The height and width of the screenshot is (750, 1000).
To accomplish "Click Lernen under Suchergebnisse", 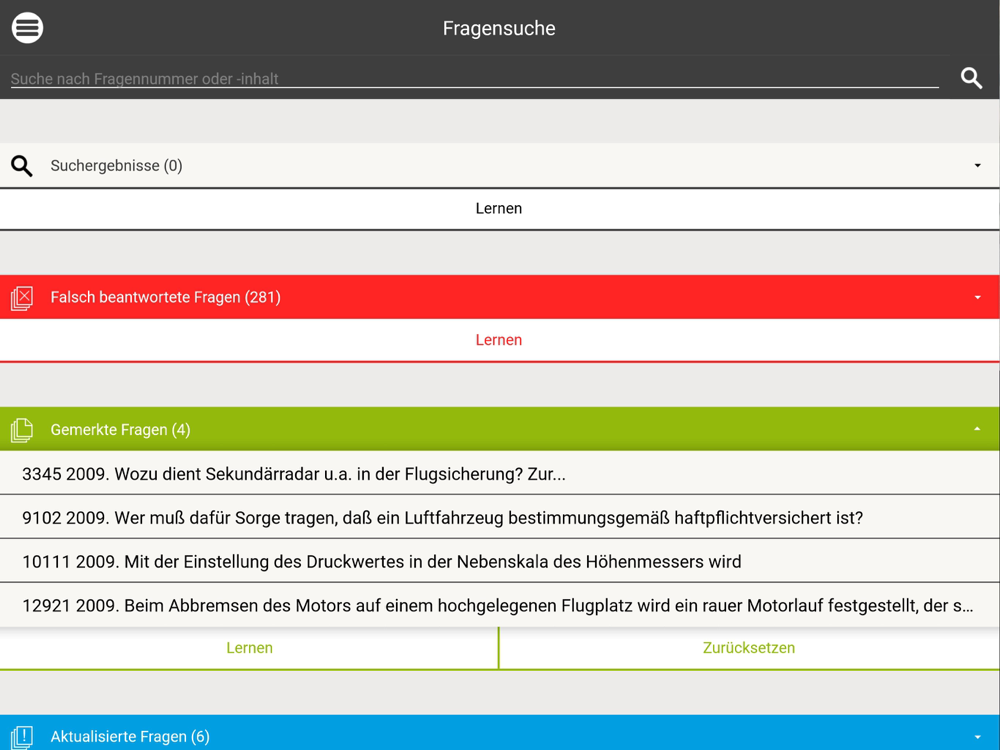I will [x=499, y=209].
